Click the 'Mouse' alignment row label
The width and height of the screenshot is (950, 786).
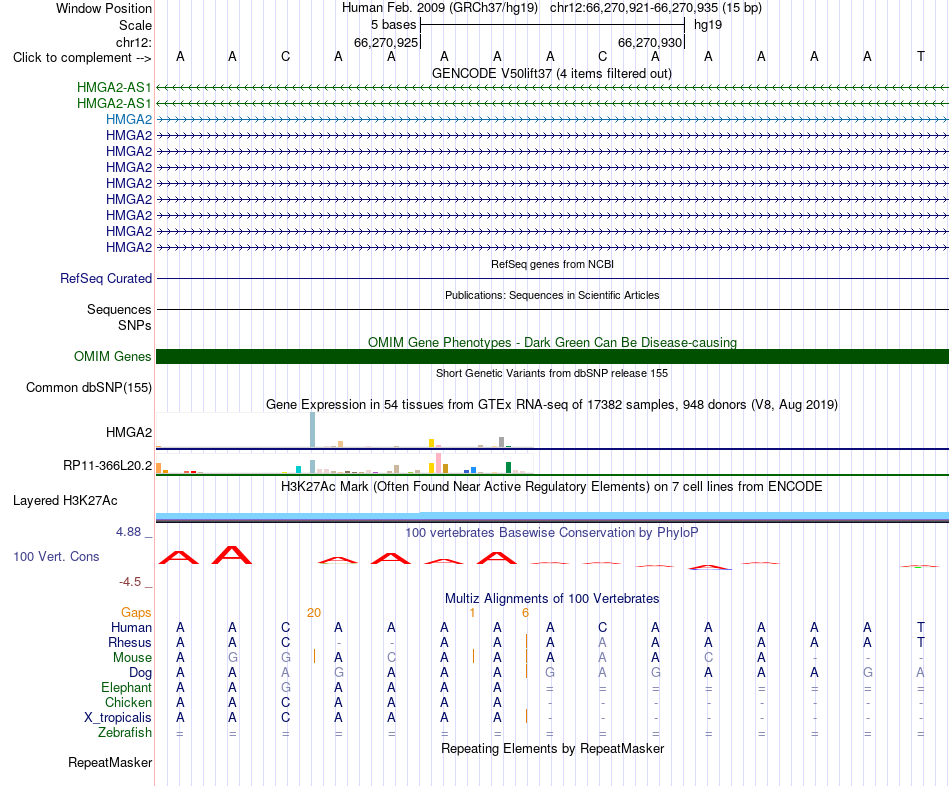click(132, 658)
